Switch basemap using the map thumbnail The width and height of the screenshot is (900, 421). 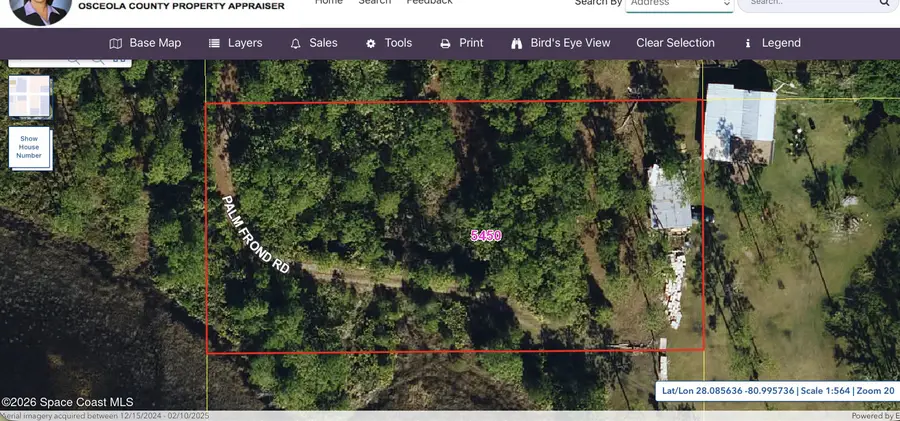point(29,97)
